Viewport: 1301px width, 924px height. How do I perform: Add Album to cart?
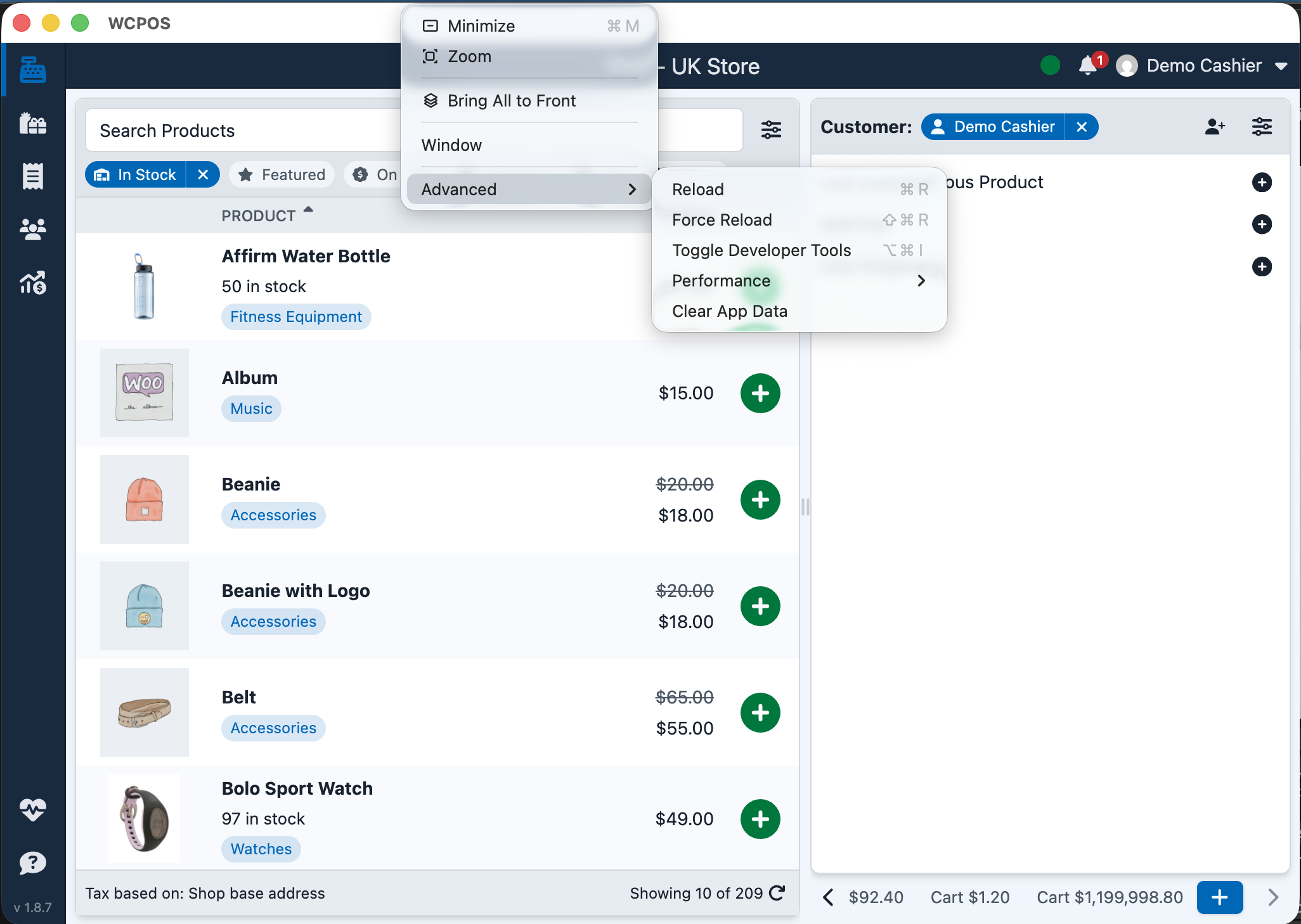pos(760,393)
